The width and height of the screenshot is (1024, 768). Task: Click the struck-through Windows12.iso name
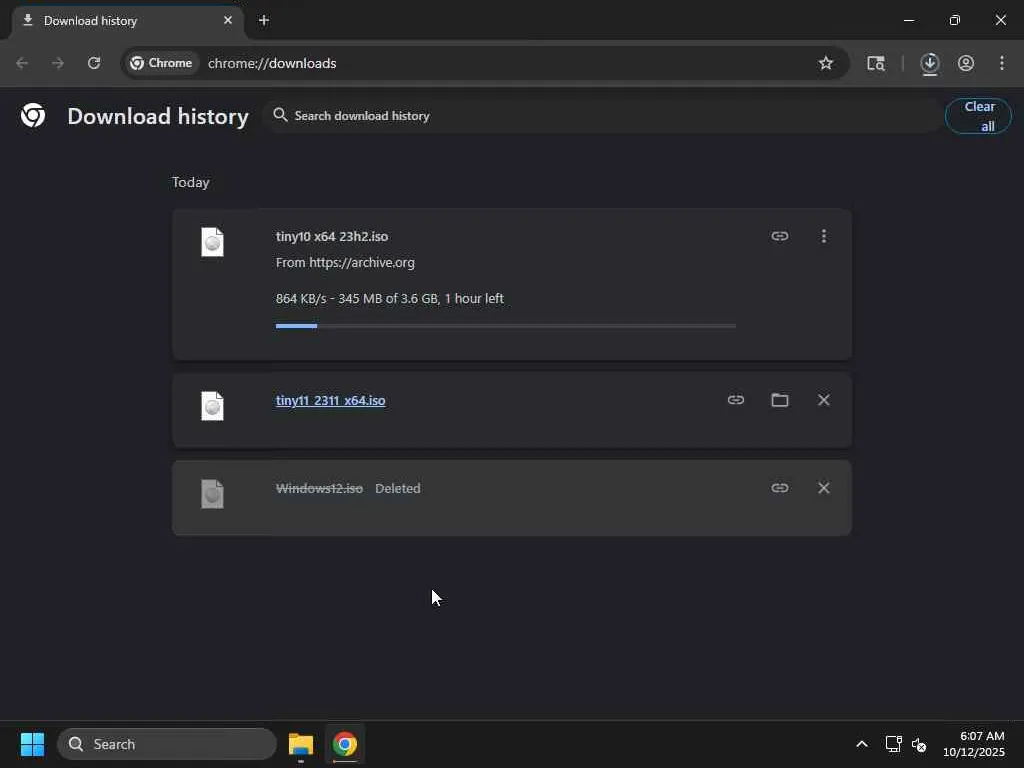pos(319,488)
